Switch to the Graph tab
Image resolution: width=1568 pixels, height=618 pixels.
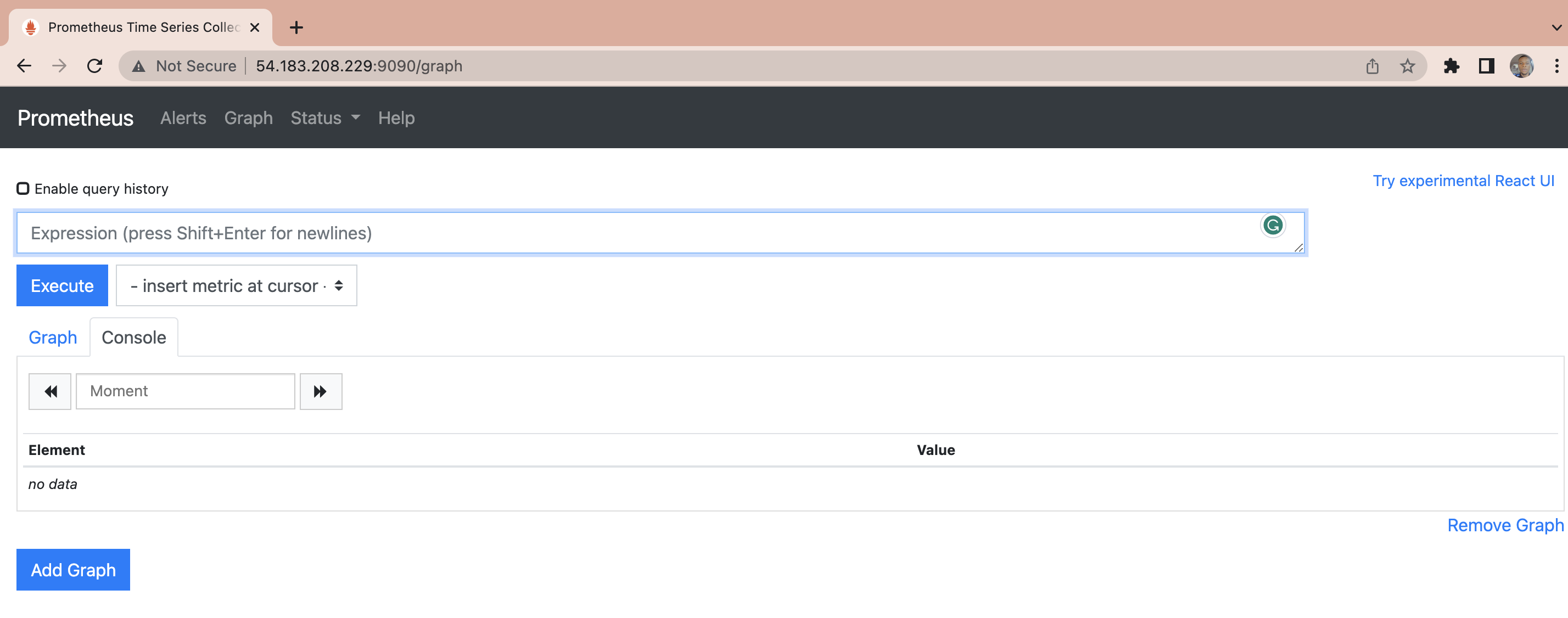tap(53, 338)
